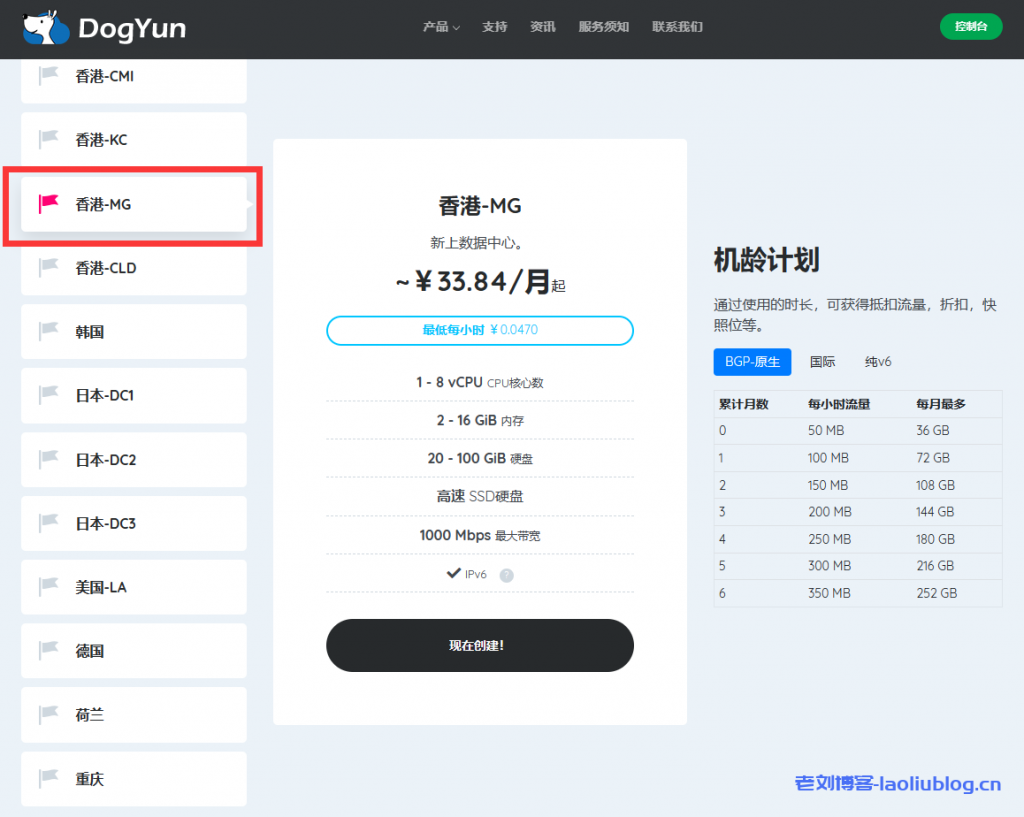
Task: Select the 日本-DC3 location card
Action: pos(134,523)
